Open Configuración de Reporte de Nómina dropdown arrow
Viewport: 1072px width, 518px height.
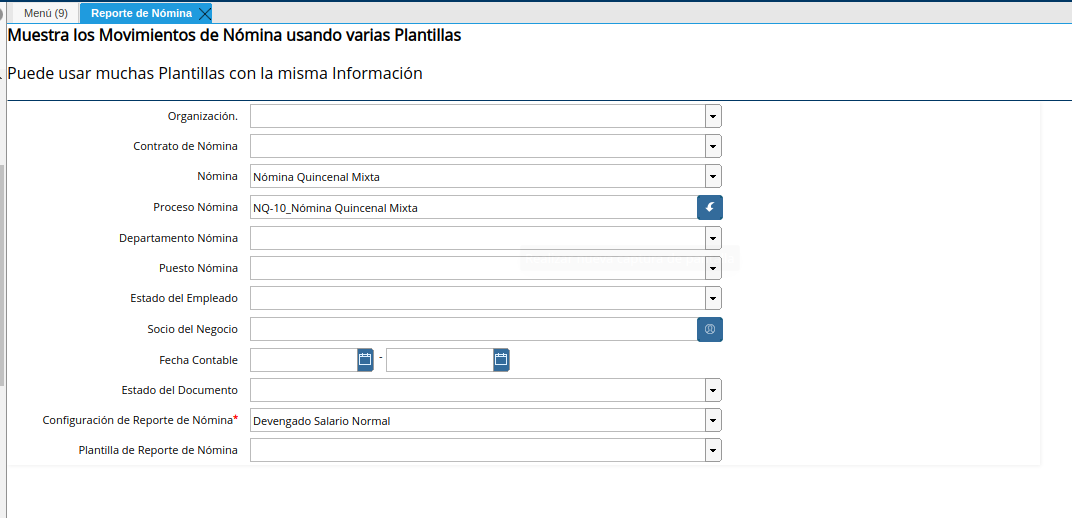pyautogui.click(x=713, y=420)
